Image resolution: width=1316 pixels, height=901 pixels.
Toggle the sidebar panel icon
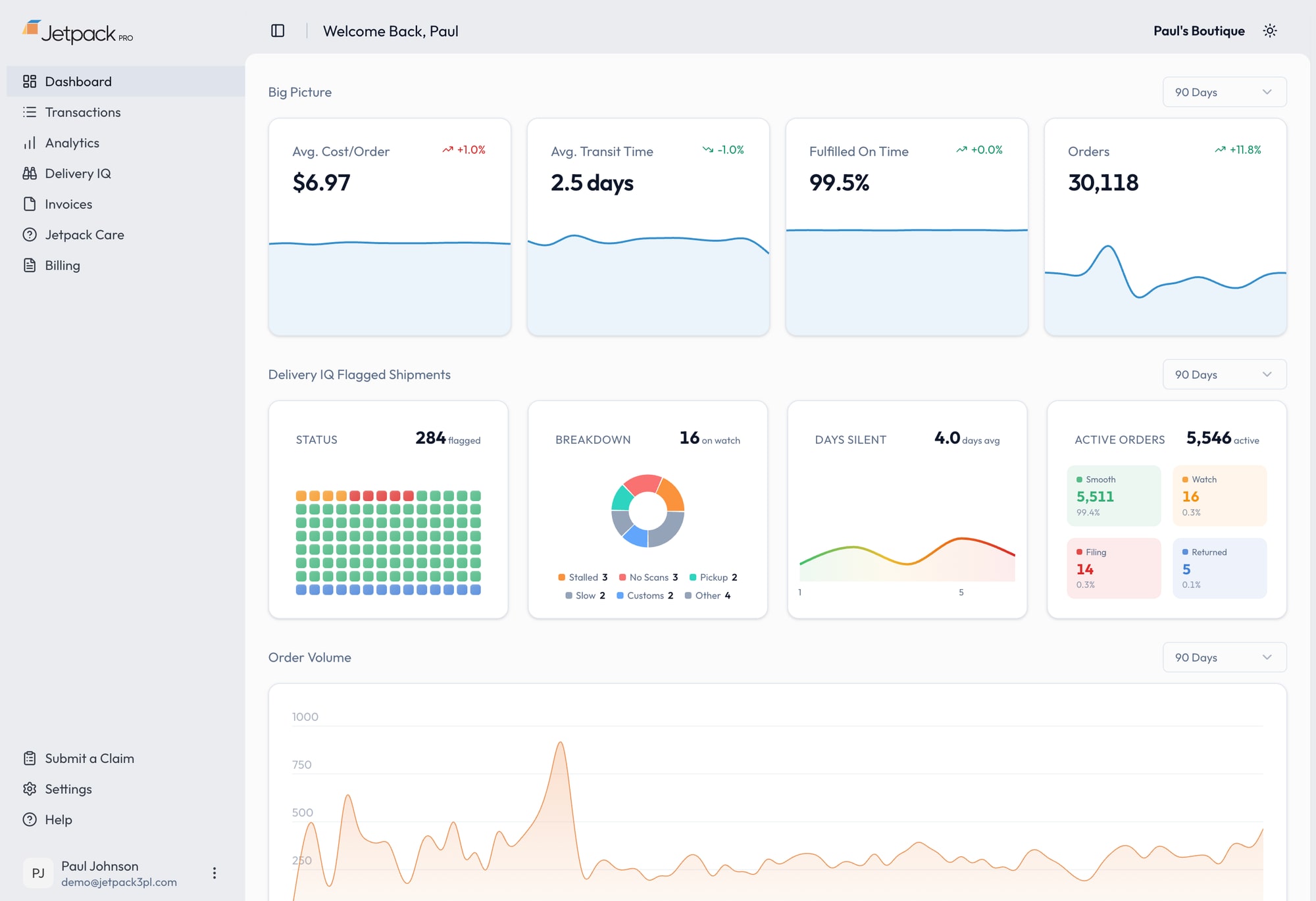click(x=278, y=31)
